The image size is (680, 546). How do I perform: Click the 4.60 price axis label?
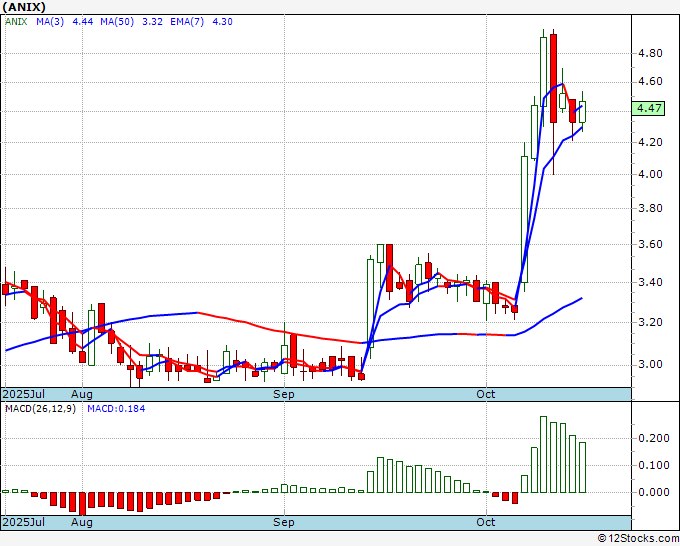[651, 82]
